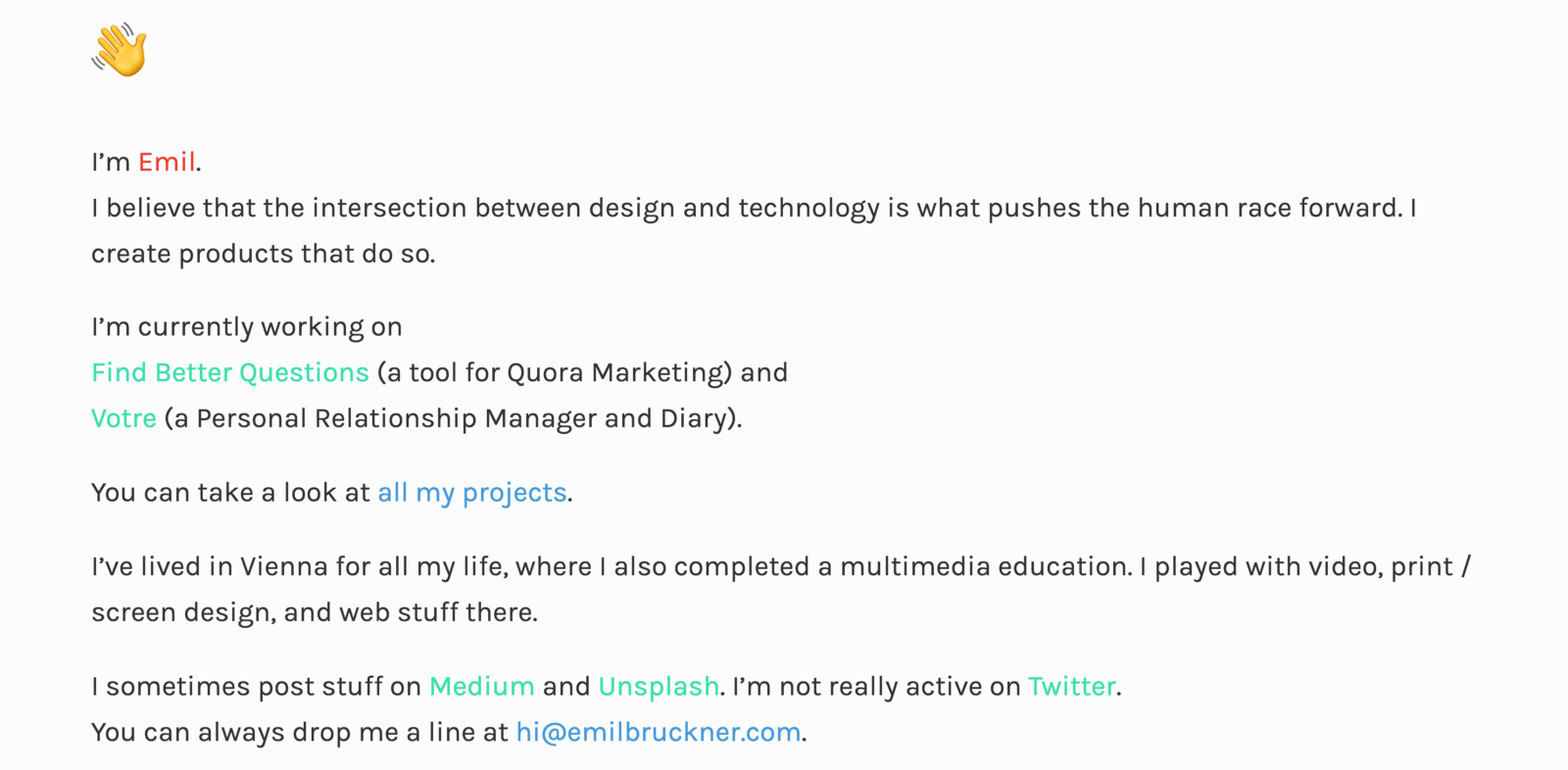
Task: Click the You can take a look at text
Action: [230, 492]
